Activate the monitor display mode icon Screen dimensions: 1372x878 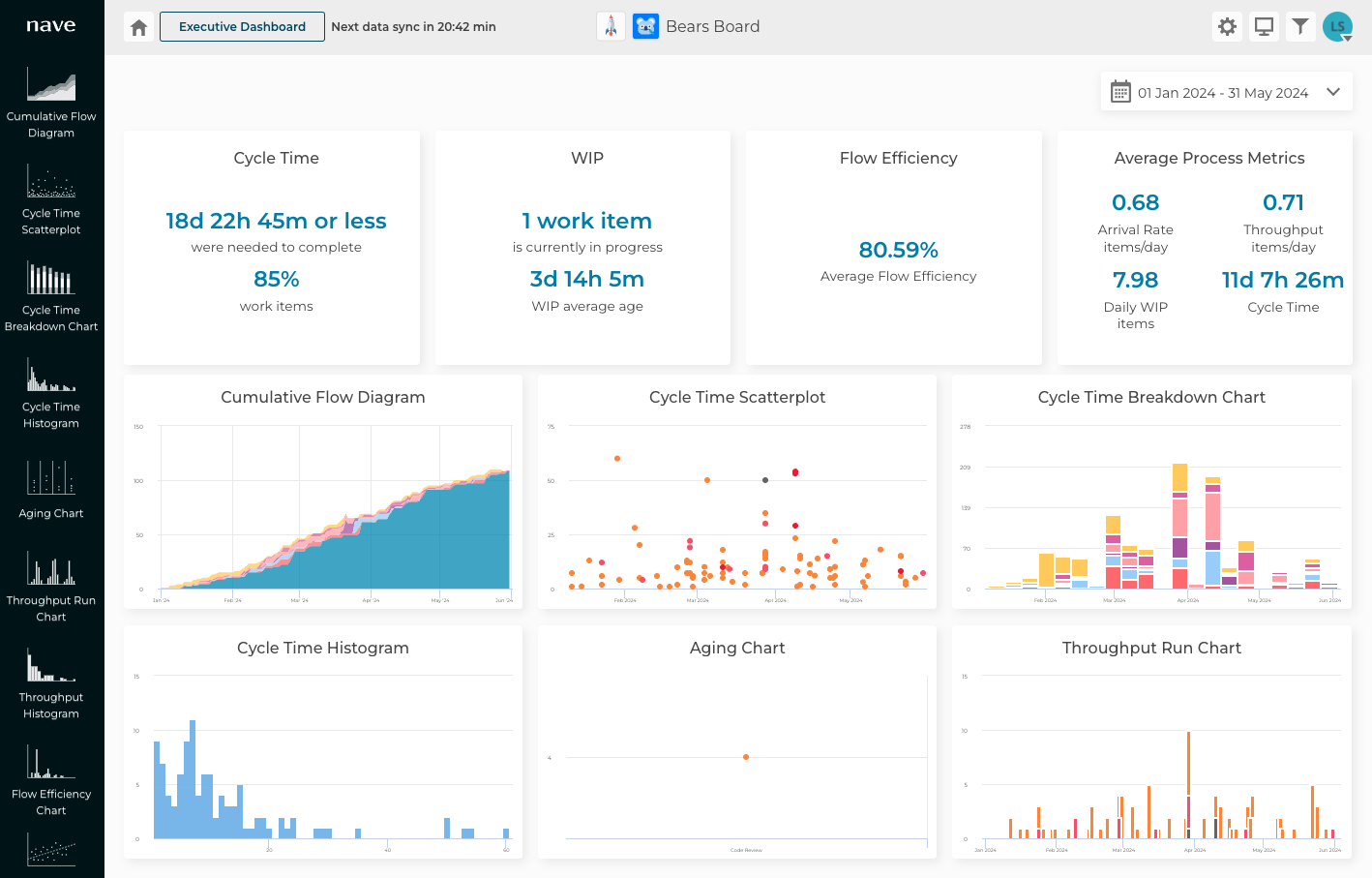(x=1264, y=26)
